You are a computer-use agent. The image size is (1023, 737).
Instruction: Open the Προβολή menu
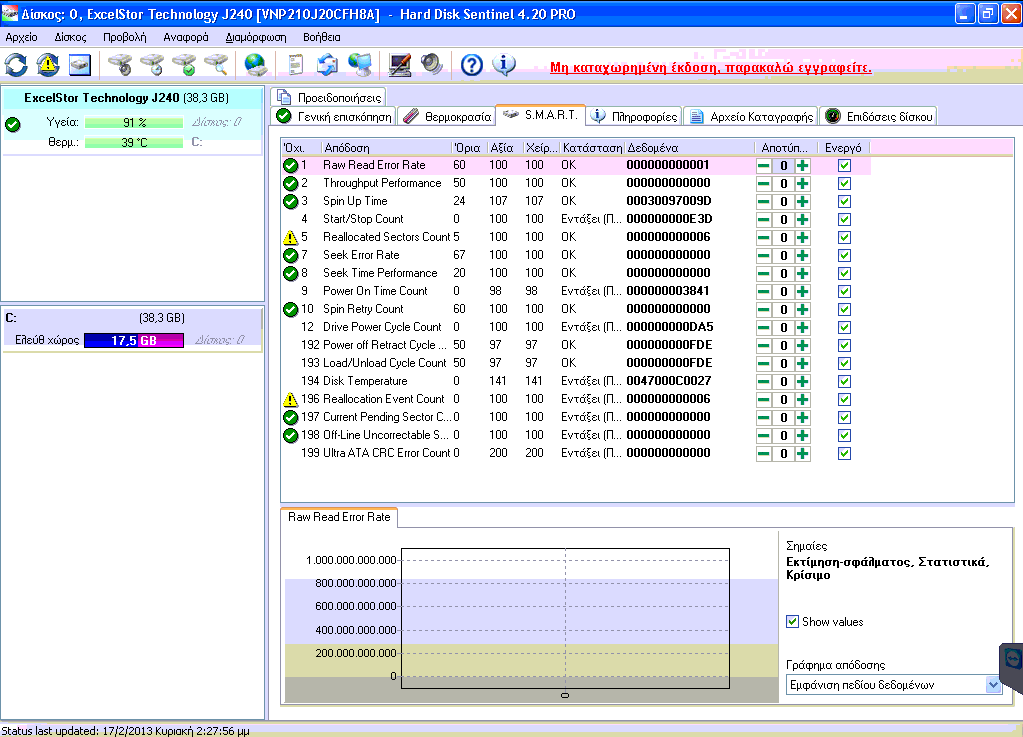click(x=125, y=37)
